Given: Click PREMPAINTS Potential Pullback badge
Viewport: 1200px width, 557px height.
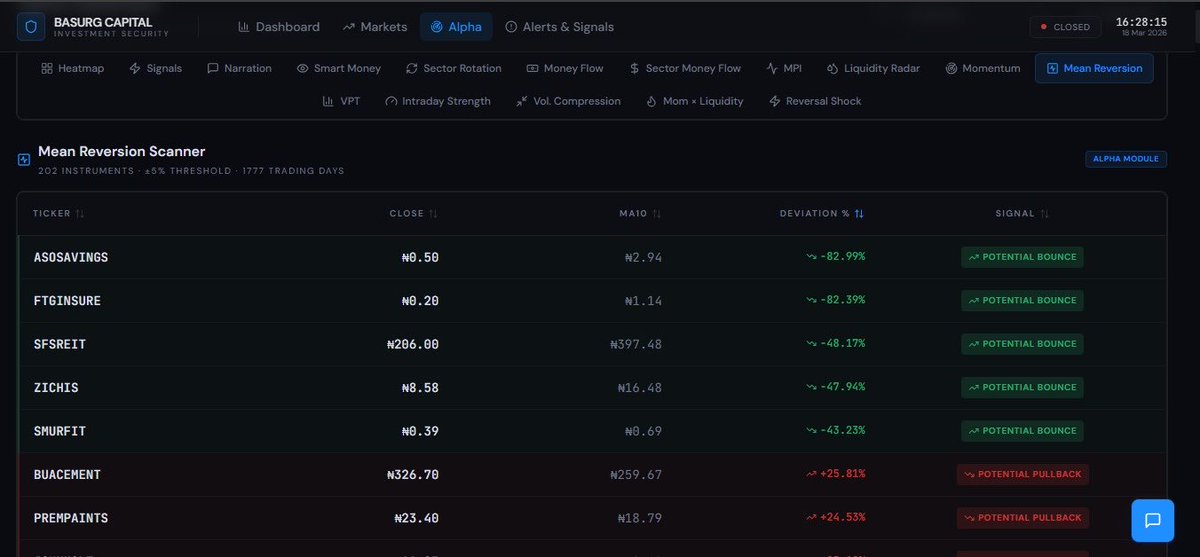Looking at the screenshot, I should [x=1022, y=518].
